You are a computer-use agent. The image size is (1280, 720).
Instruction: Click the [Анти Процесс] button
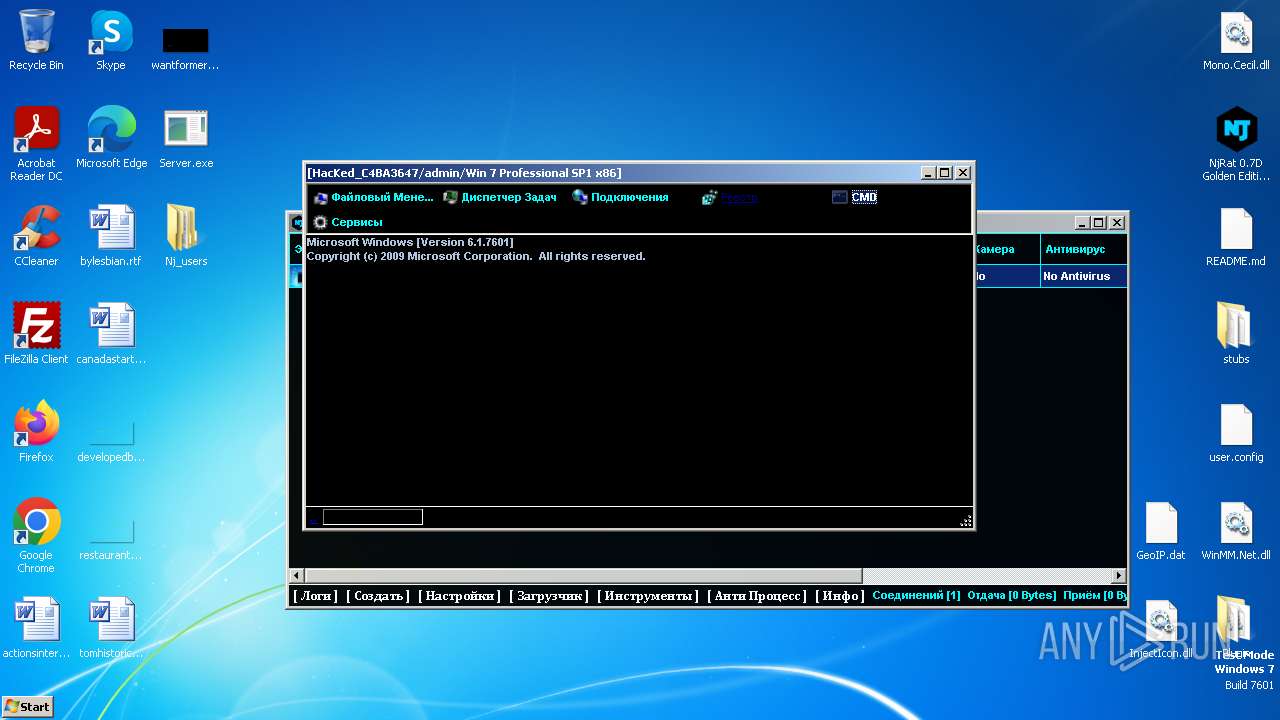(x=757, y=596)
